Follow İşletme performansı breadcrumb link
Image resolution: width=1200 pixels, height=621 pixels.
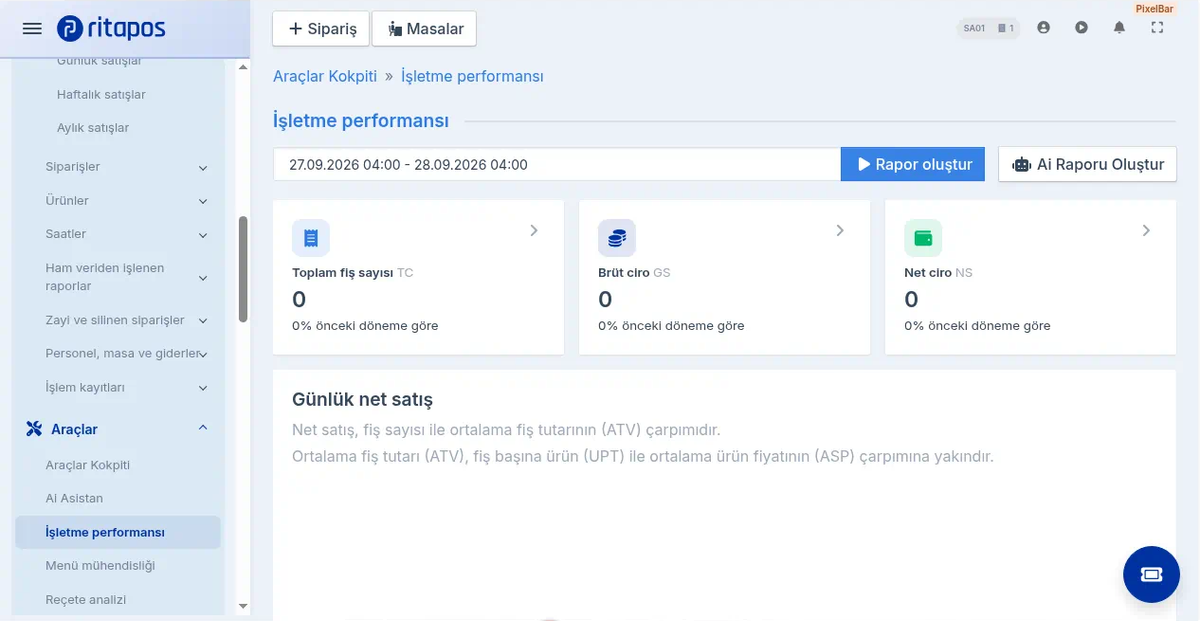point(472,76)
